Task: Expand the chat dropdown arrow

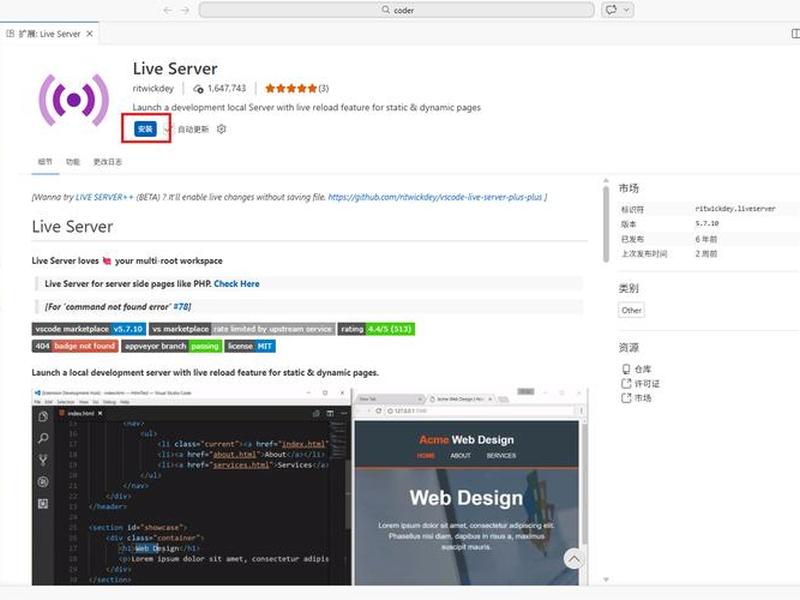Action: tap(627, 10)
